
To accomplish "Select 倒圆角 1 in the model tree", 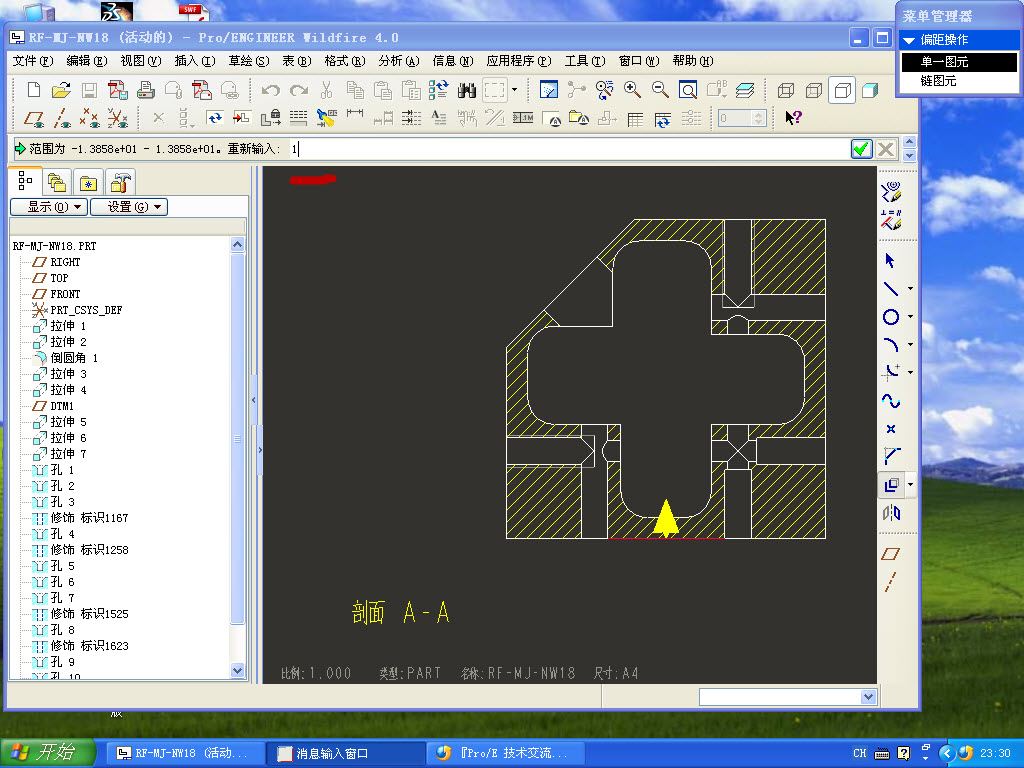I will (66, 358).
